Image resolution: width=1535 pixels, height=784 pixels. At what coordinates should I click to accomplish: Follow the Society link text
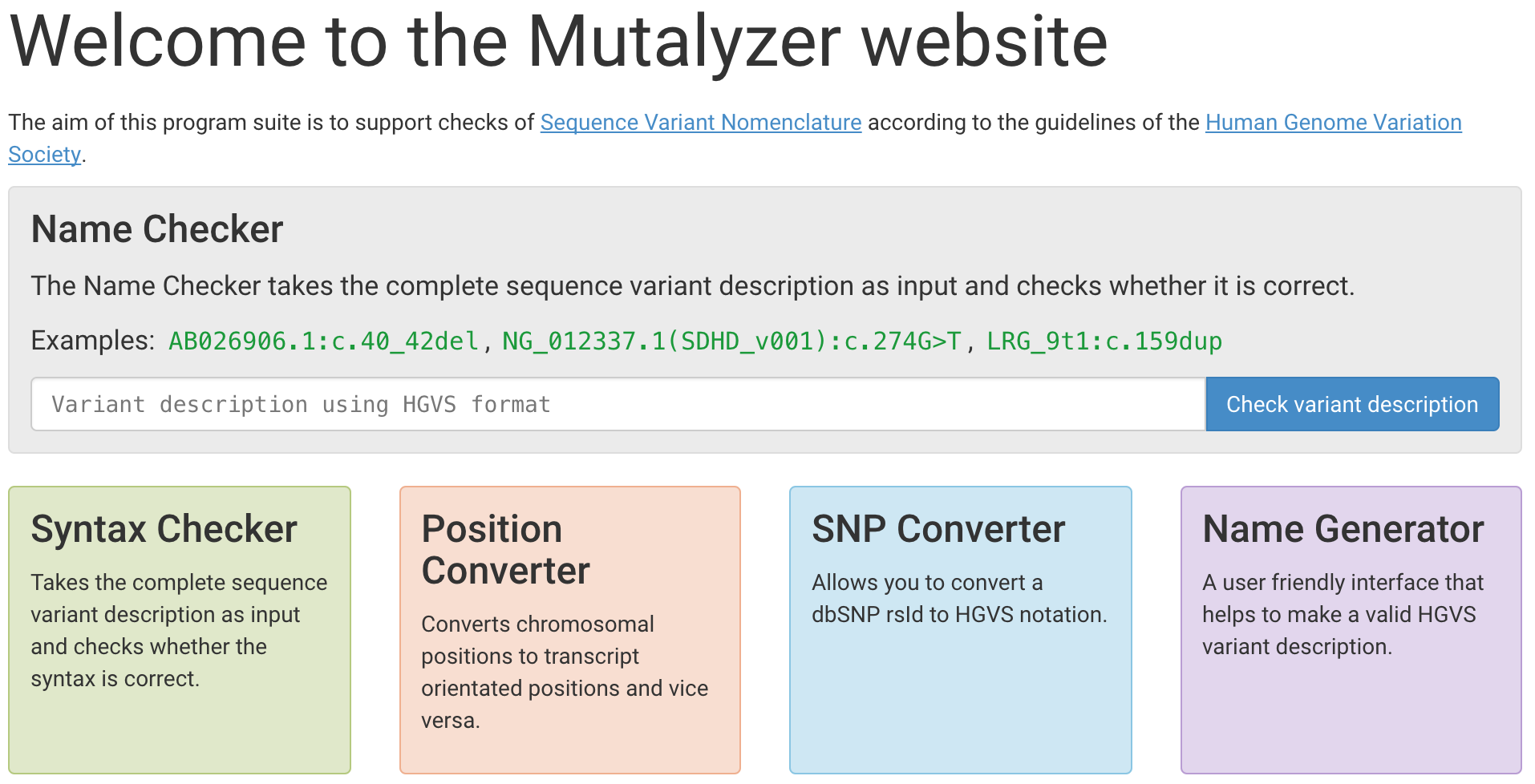click(x=44, y=154)
